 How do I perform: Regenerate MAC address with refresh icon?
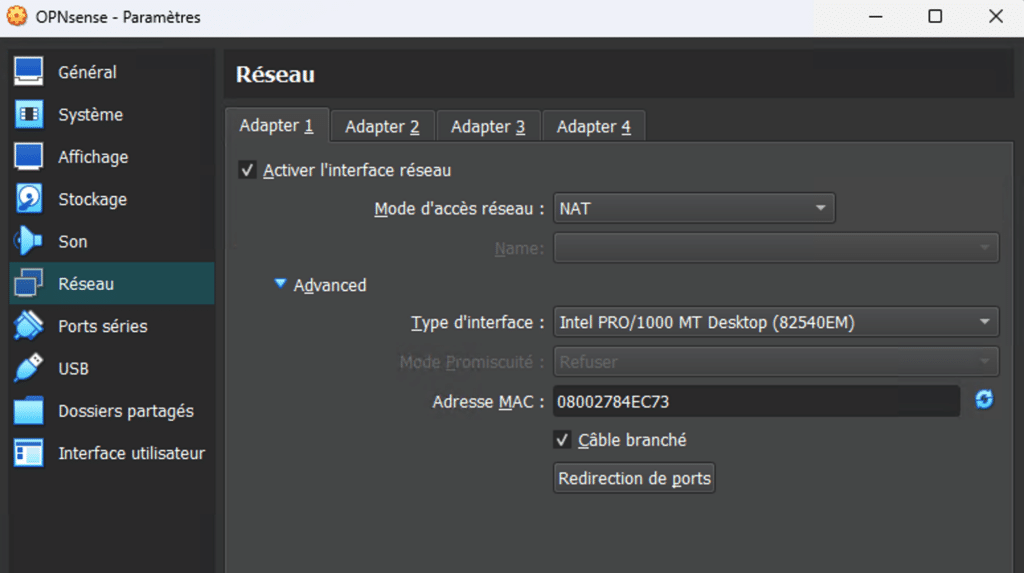point(984,399)
